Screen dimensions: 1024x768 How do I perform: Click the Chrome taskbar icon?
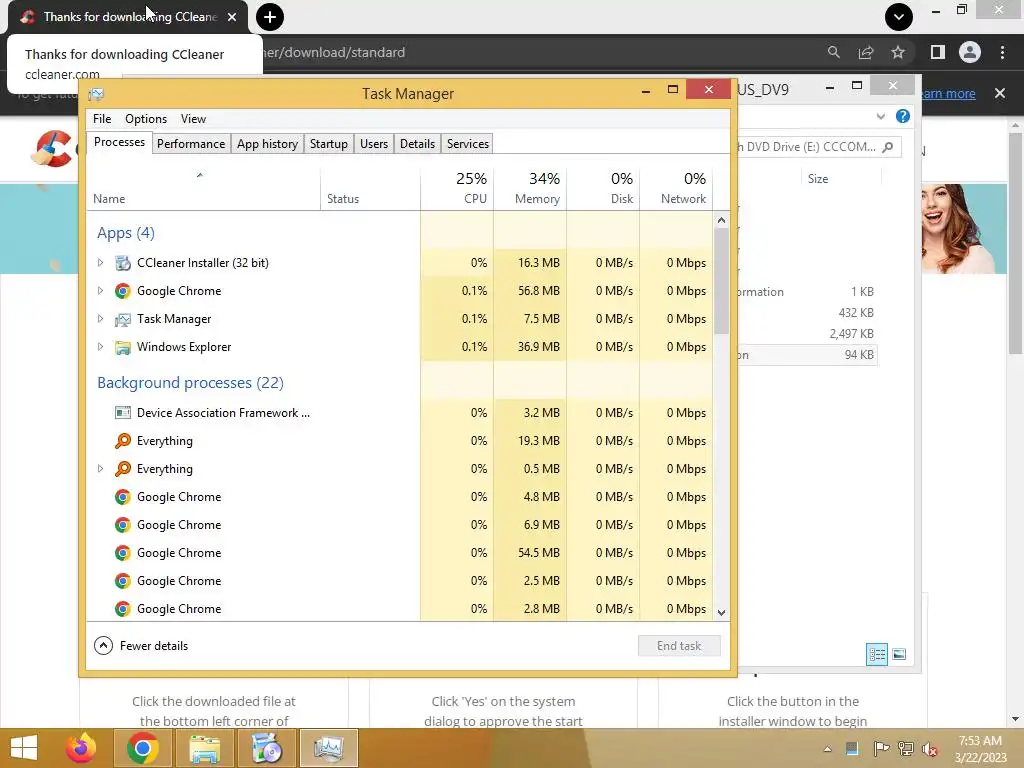[x=142, y=748]
